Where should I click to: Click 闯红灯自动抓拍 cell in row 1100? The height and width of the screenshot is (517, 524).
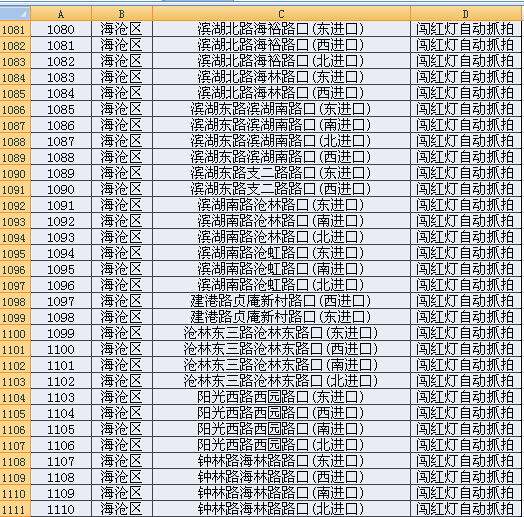466,333
